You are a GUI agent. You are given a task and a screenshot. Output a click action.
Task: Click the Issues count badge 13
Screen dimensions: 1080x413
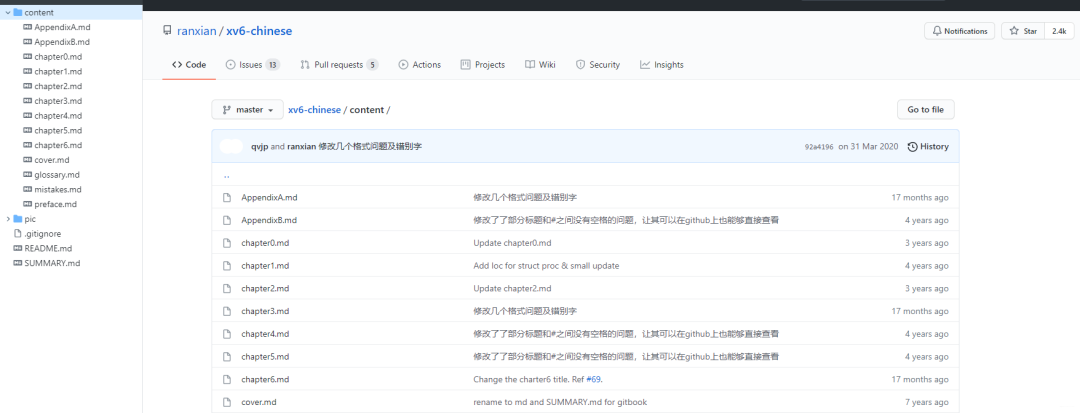tap(272, 65)
